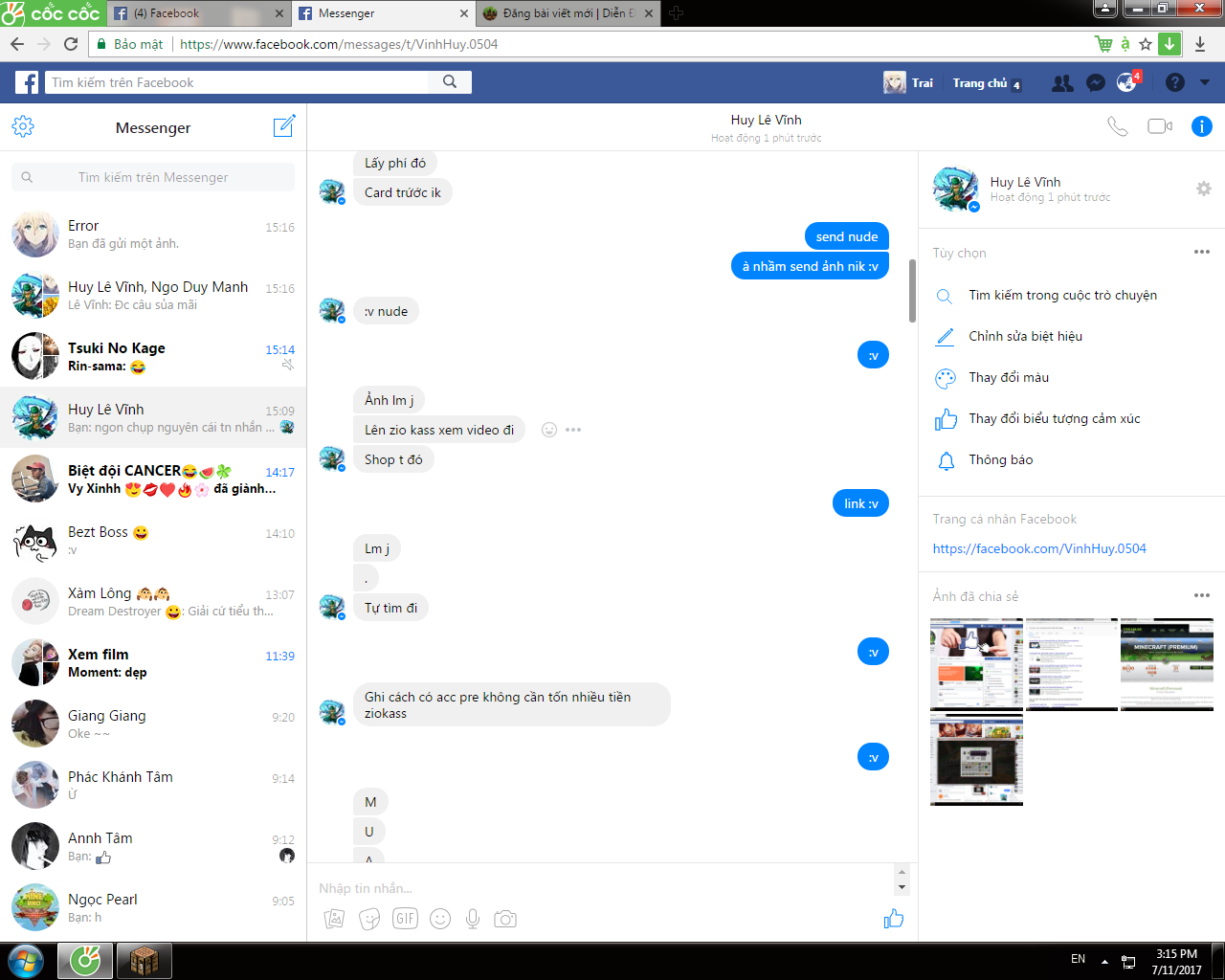The image size is (1225, 980).
Task: Click the Facebook search magnifier button
Action: tap(450, 82)
